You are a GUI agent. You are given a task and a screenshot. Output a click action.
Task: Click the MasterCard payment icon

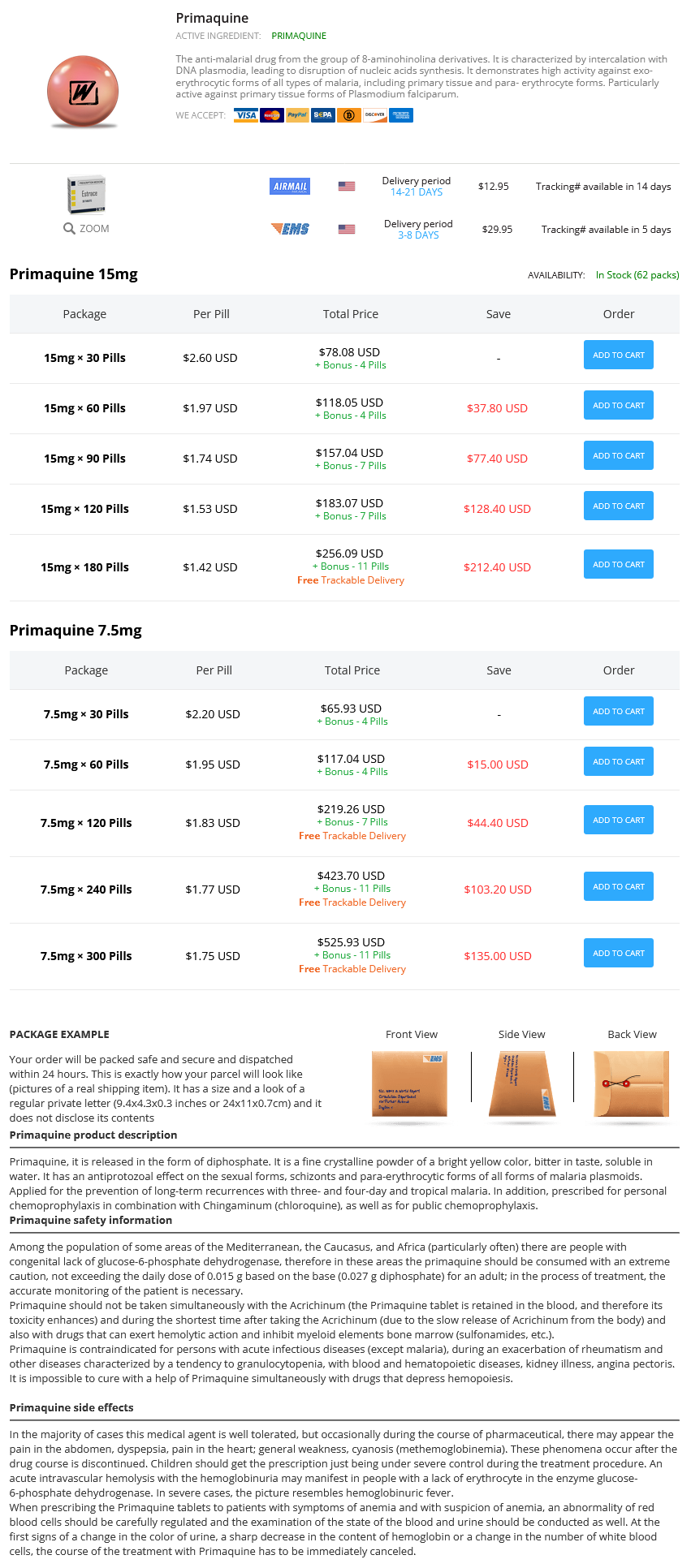(272, 115)
